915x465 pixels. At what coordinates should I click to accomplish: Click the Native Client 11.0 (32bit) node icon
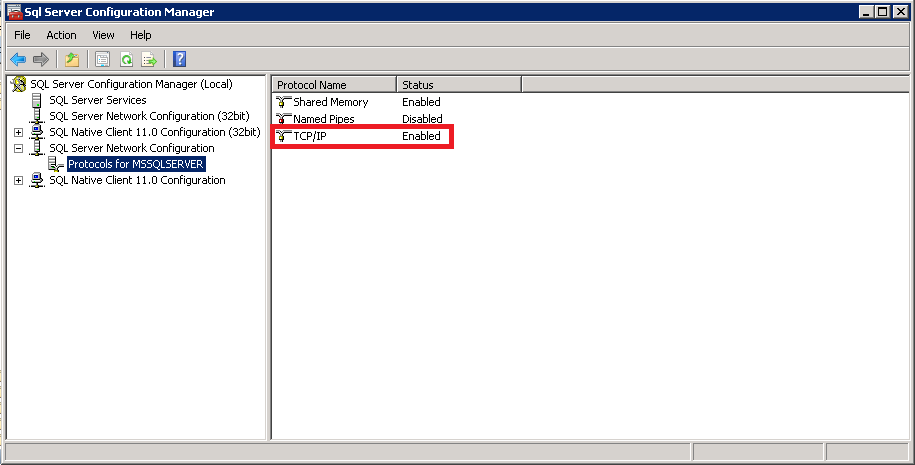pos(37,132)
